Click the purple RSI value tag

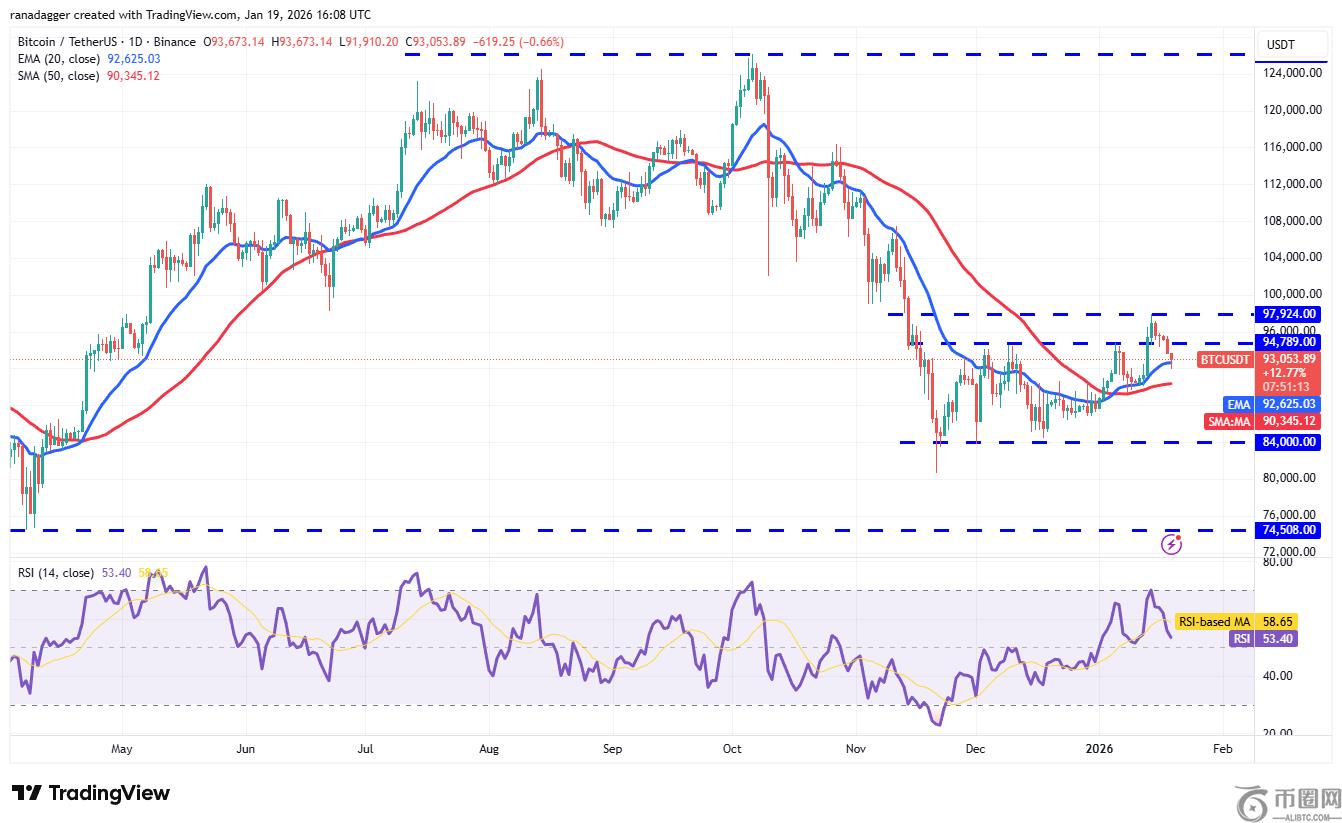pos(1240,639)
